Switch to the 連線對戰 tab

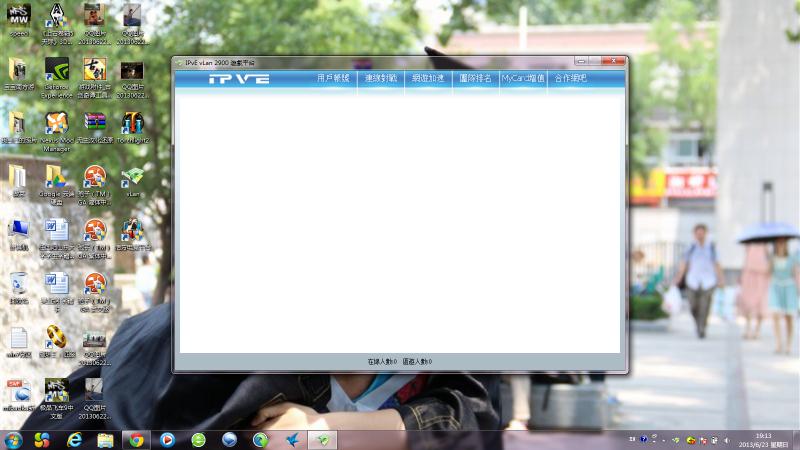click(x=381, y=78)
